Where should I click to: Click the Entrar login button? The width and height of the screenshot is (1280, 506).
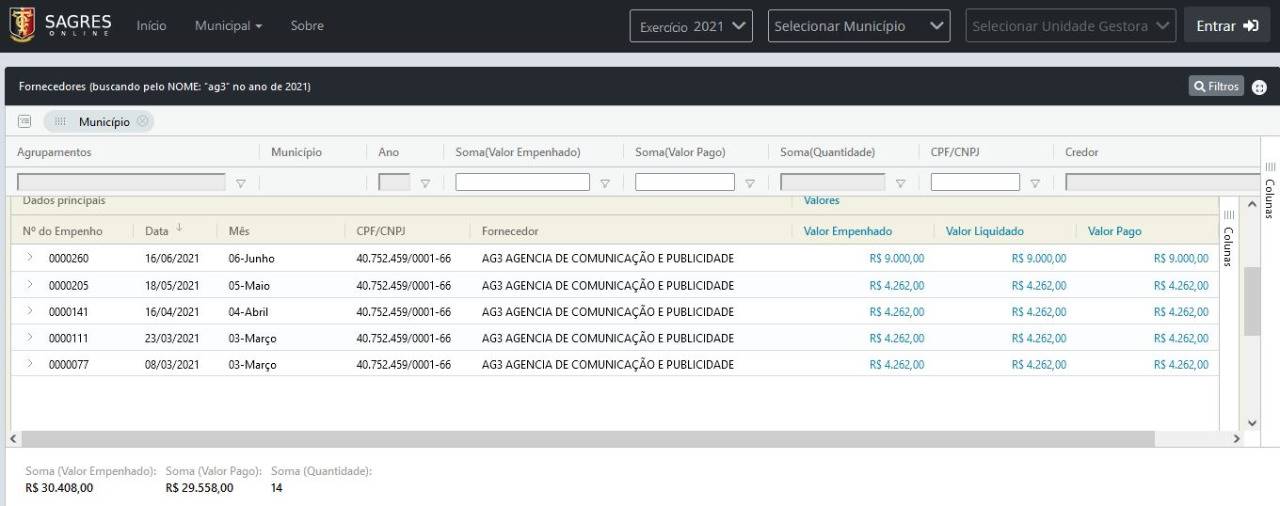point(1226,26)
